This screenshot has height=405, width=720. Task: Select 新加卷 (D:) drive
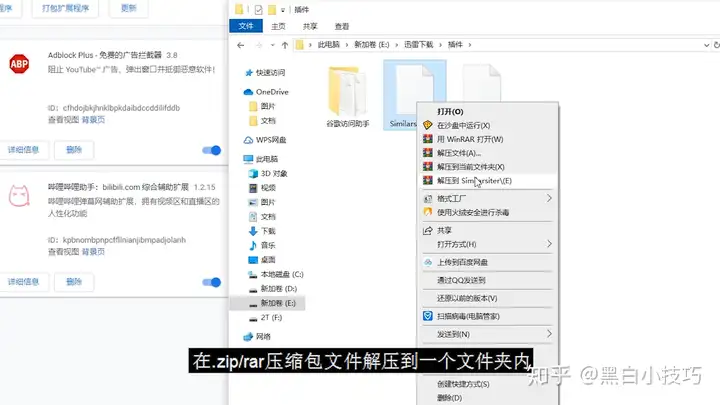tap(273, 288)
